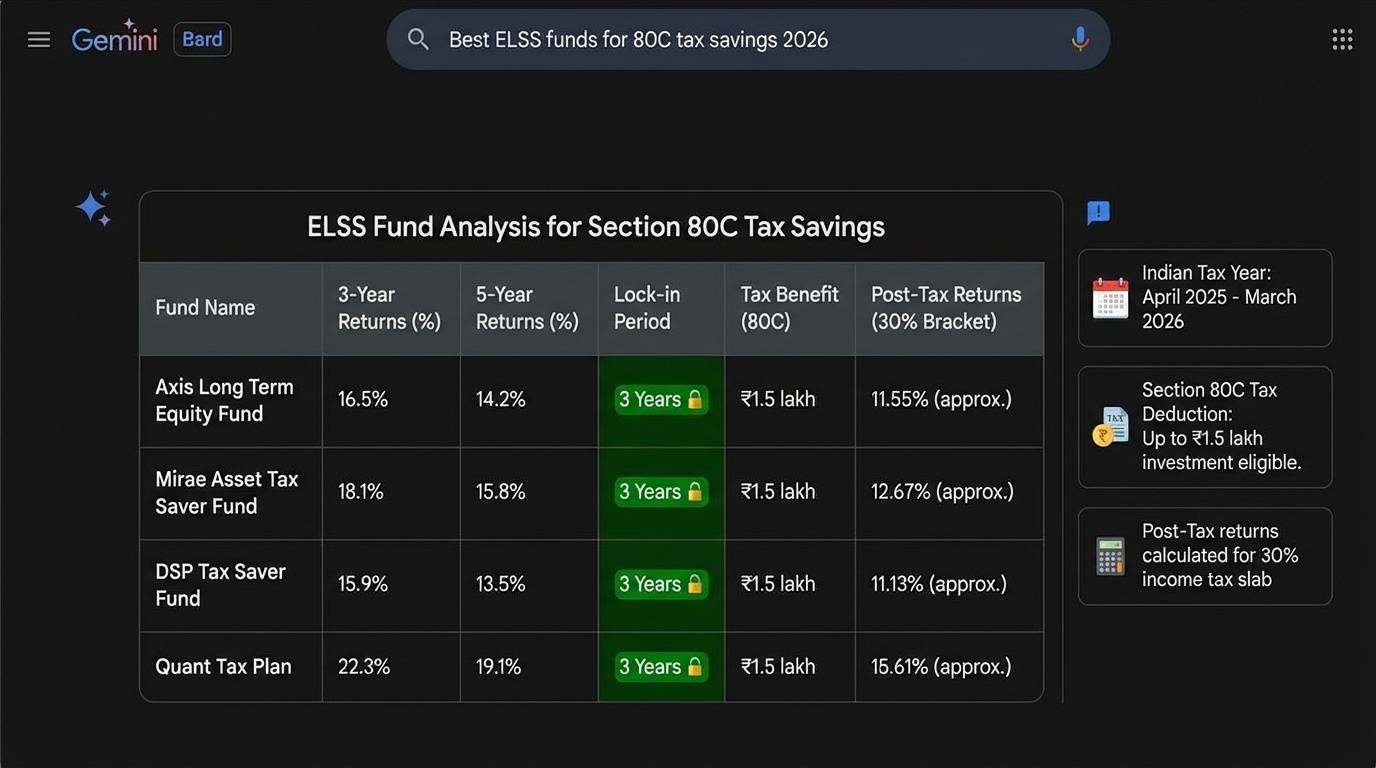Click the magnifying glass search icon
1376x768 pixels.
(x=418, y=39)
